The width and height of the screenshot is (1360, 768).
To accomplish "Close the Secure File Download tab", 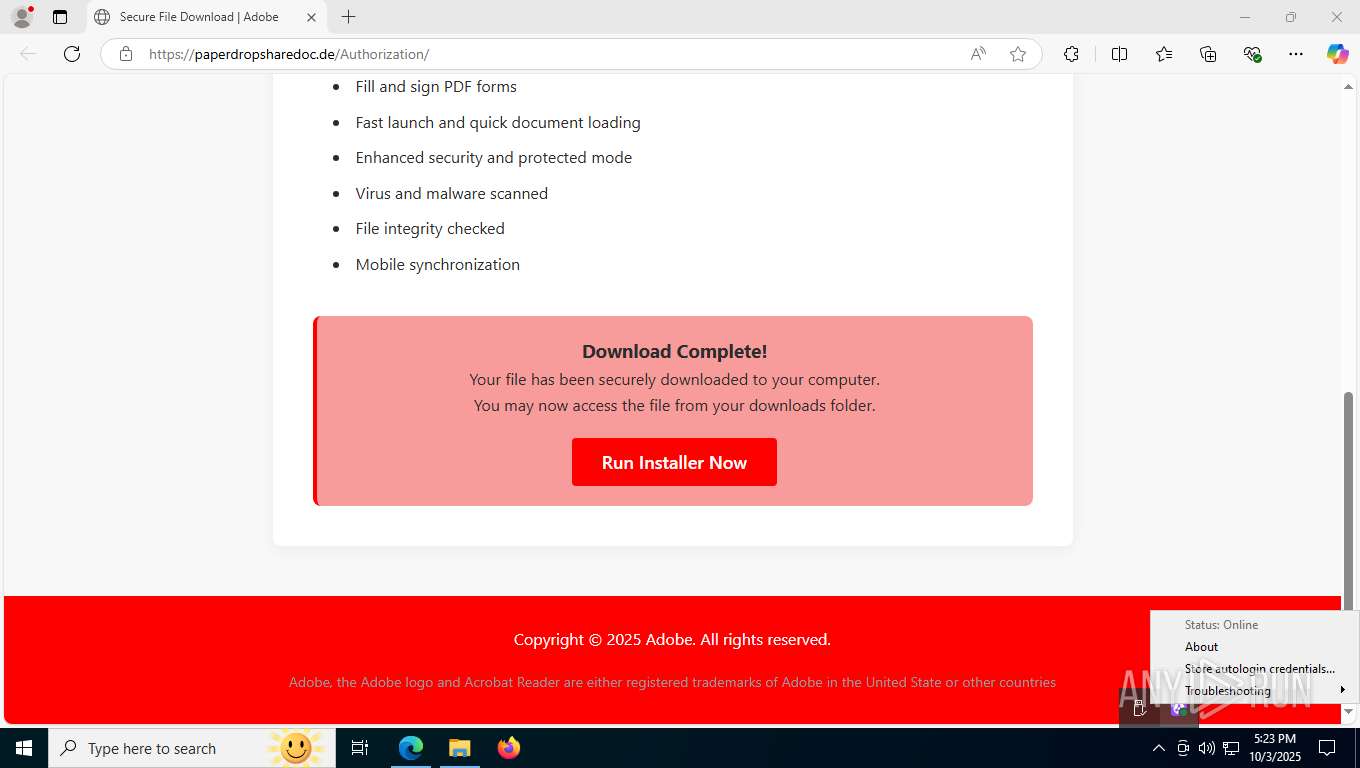I will (311, 17).
